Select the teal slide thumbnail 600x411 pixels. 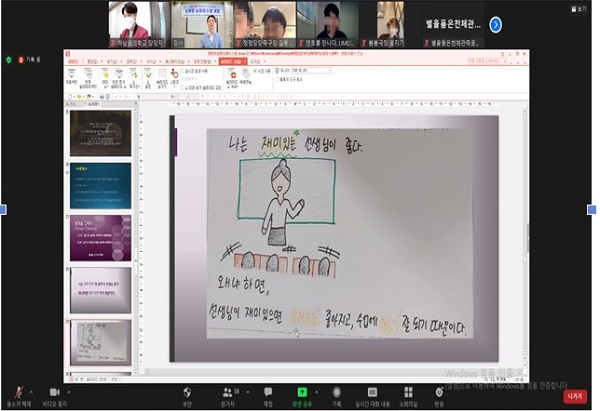(x=101, y=186)
